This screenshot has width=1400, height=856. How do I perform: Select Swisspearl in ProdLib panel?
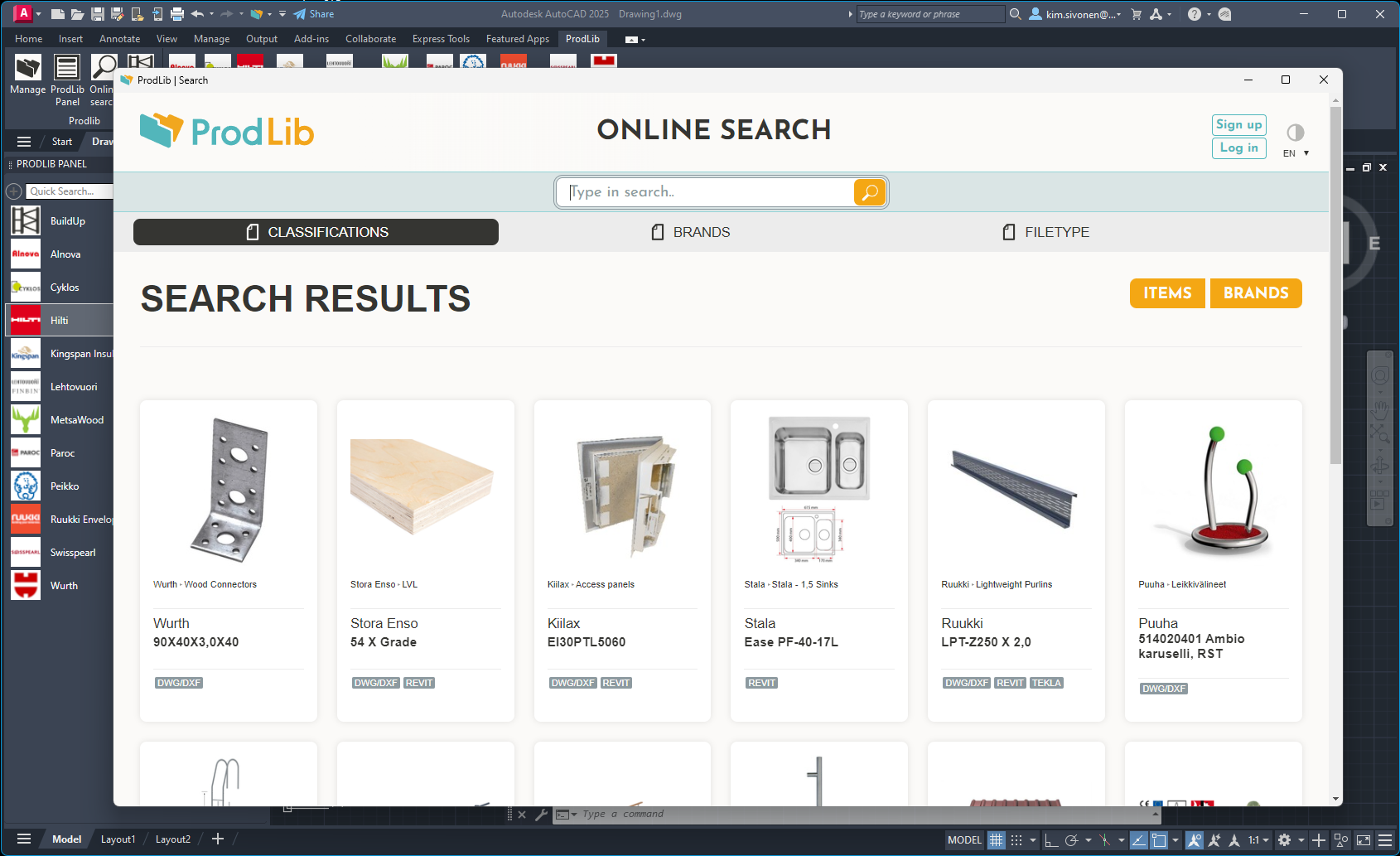pyautogui.click(x=60, y=553)
